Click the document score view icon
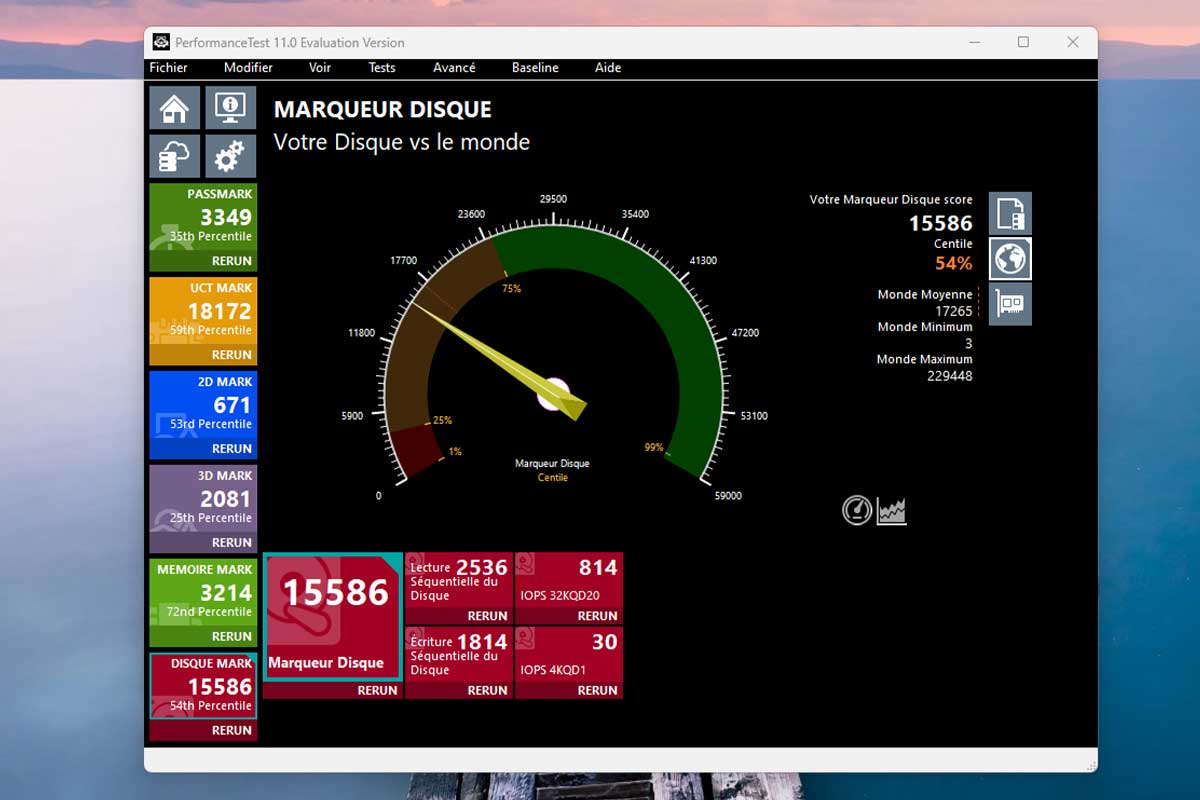 (1010, 213)
